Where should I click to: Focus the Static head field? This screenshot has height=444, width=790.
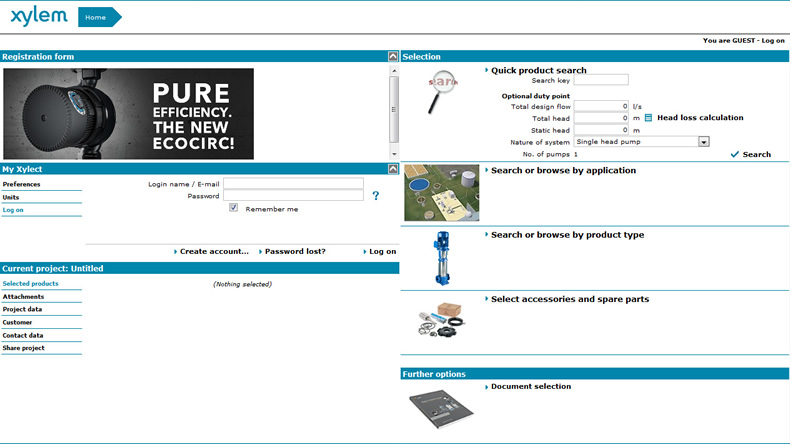[x=601, y=130]
